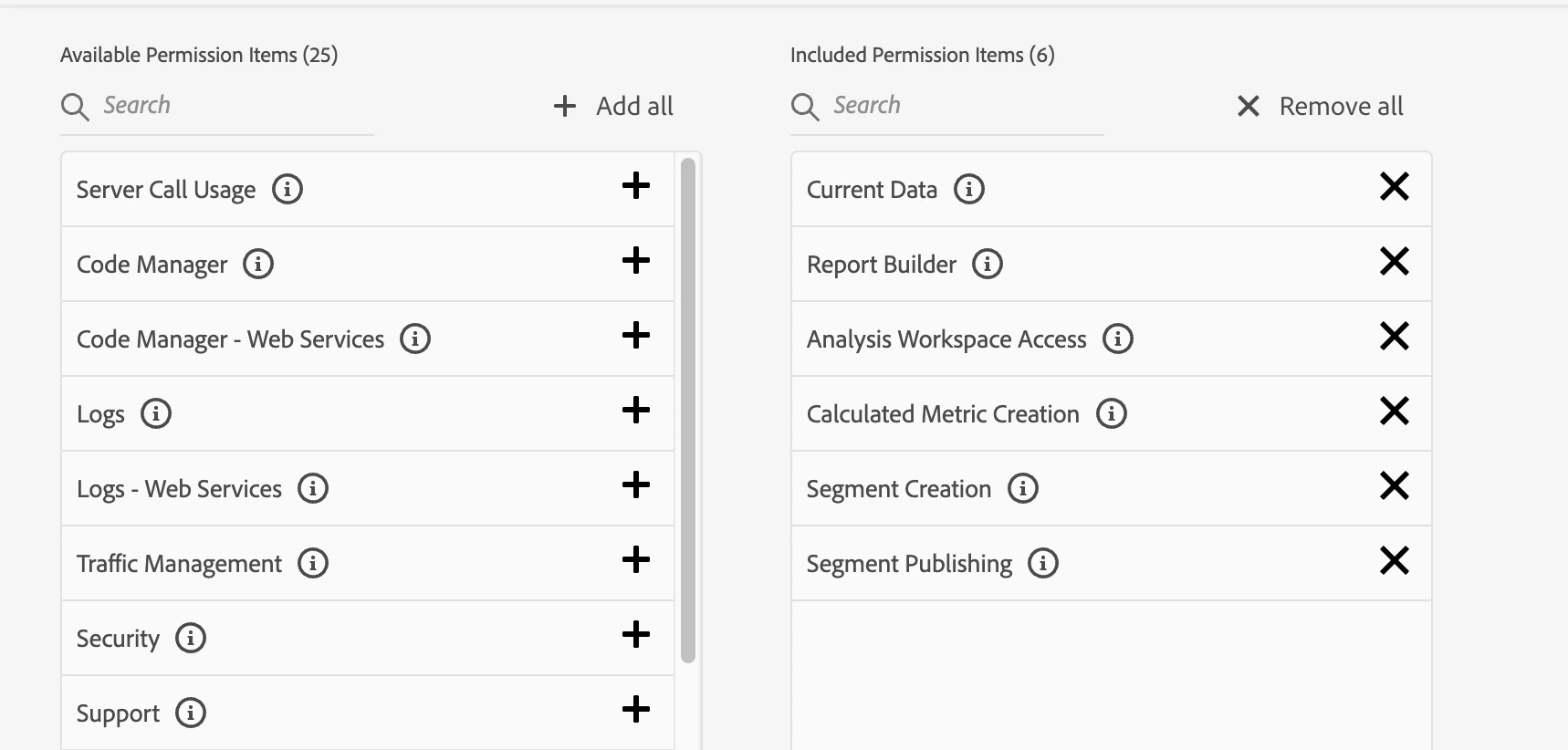Add Traffic Management using plus icon
The width and height of the screenshot is (1568, 750).
[635, 560]
